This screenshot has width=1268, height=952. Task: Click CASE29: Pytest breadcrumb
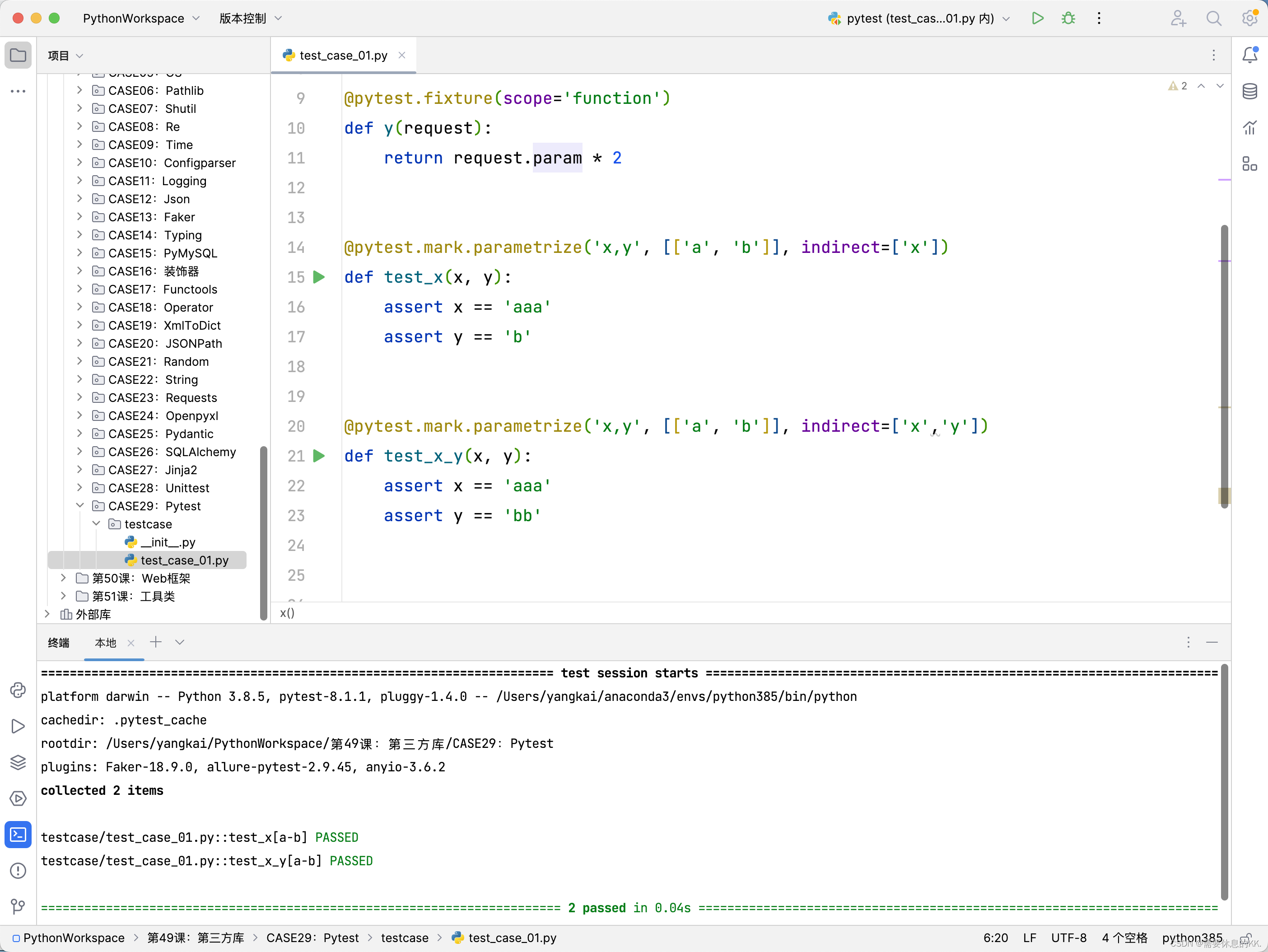pyautogui.click(x=312, y=938)
